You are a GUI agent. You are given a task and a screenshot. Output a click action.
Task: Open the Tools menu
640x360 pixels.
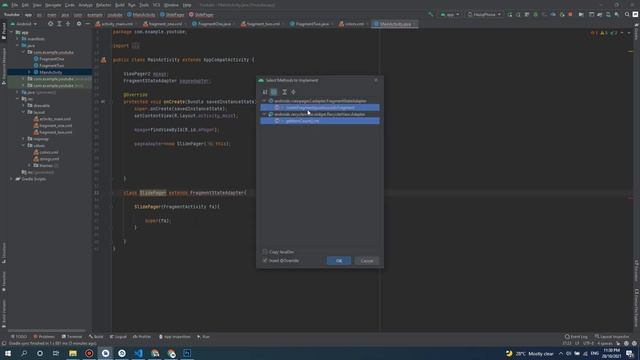tap(144, 5)
